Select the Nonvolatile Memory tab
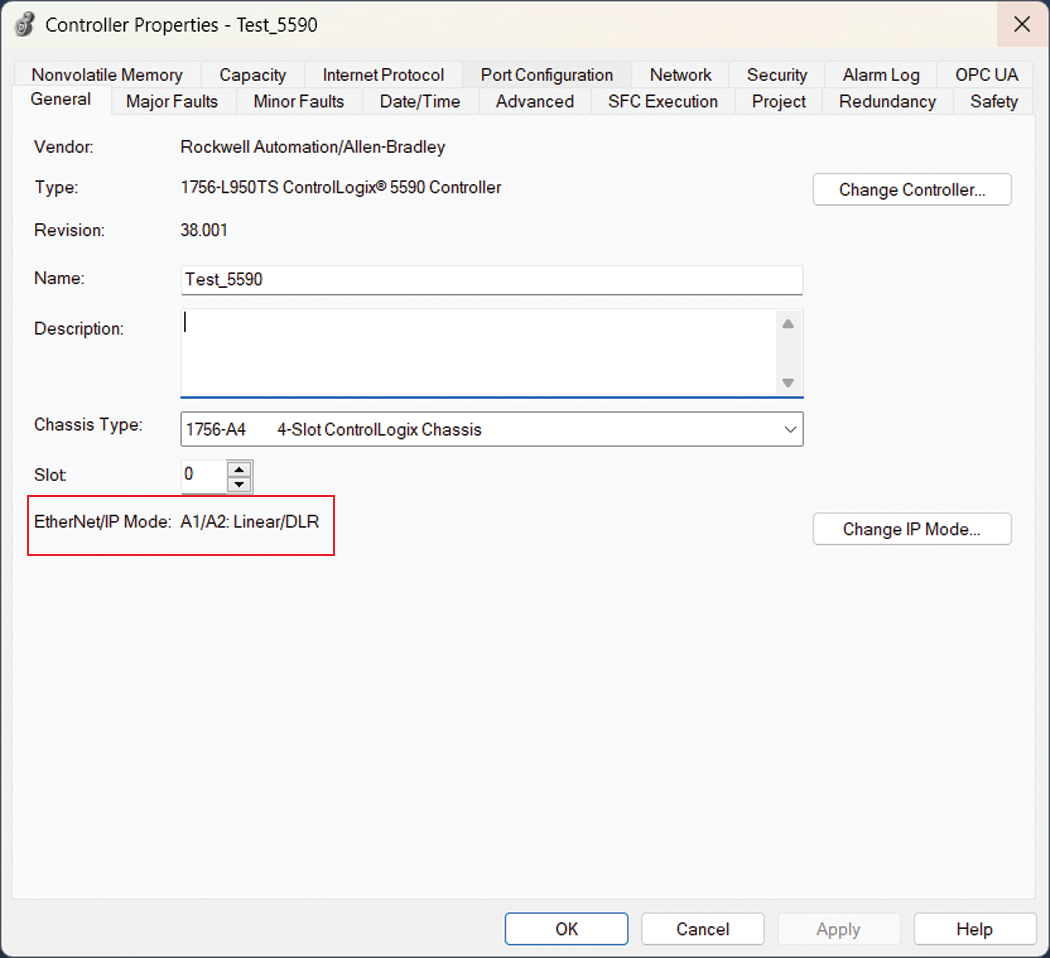This screenshot has height=958, width=1050. [107, 75]
